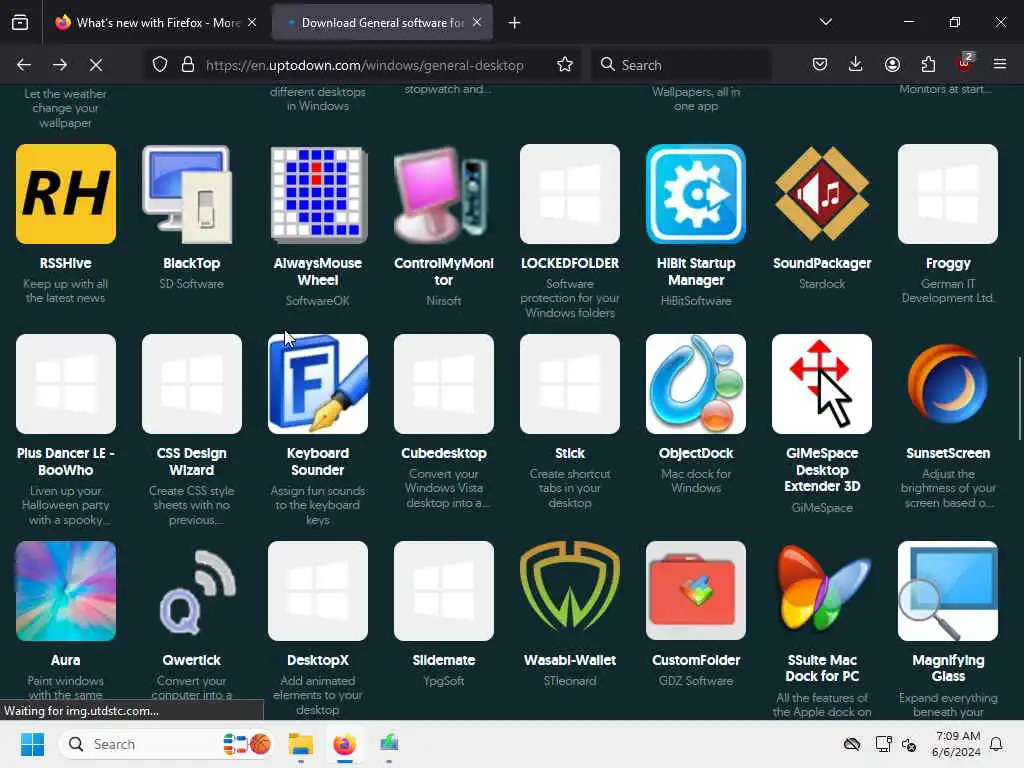Open the Firefox hamburger application menu
Image resolution: width=1024 pixels, height=768 pixels.
pos(1000,64)
